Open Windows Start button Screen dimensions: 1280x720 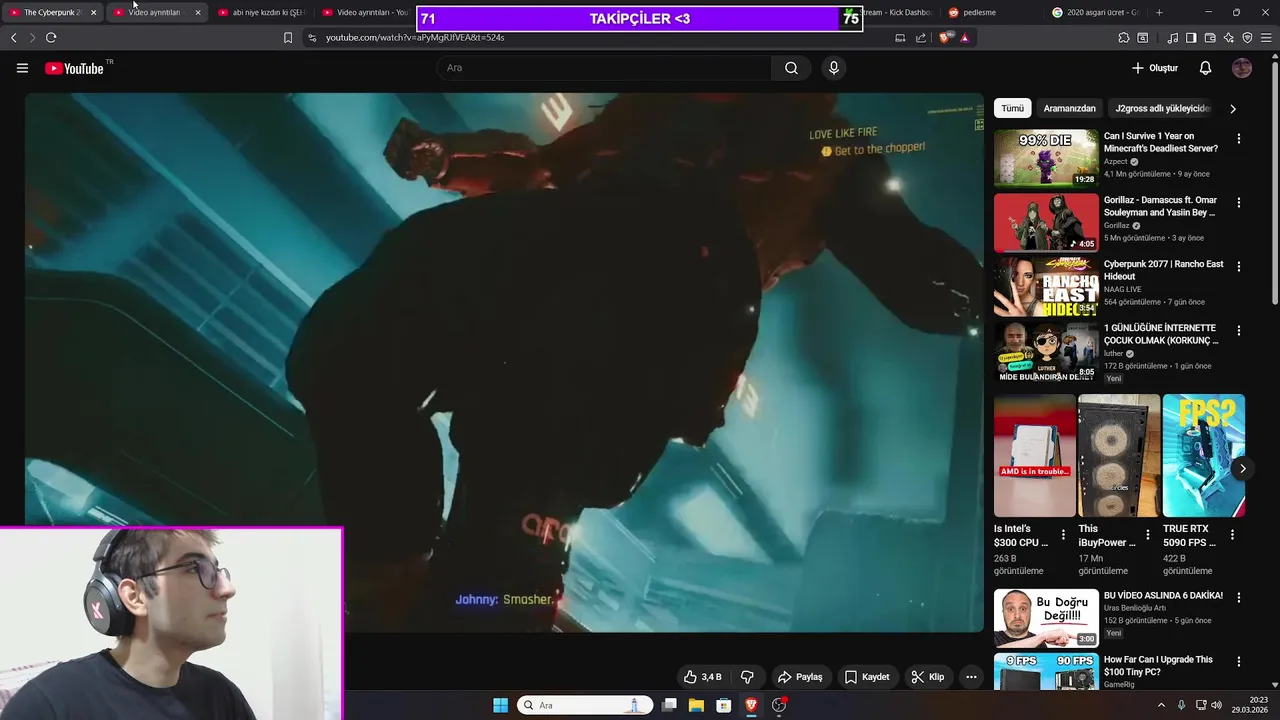(x=500, y=705)
